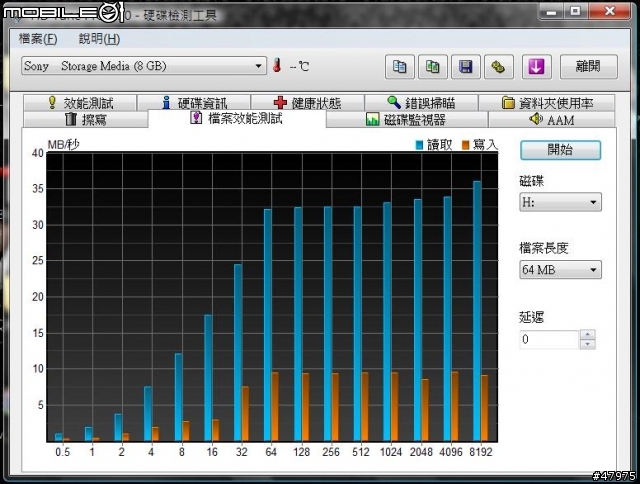Click the orange 寫入 legend swatch
This screenshot has height=484, width=640.
(x=465, y=145)
